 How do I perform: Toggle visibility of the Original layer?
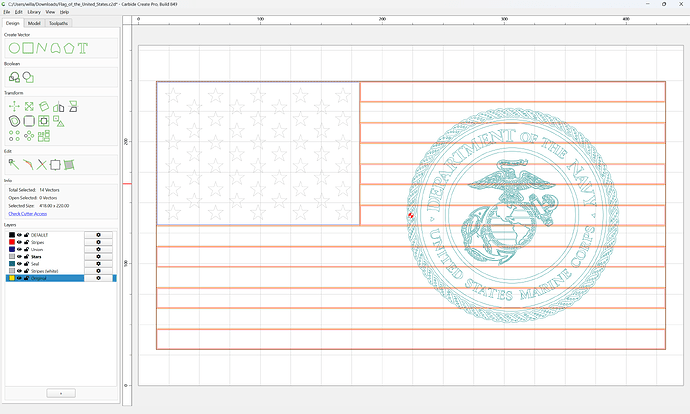[x=19, y=278]
